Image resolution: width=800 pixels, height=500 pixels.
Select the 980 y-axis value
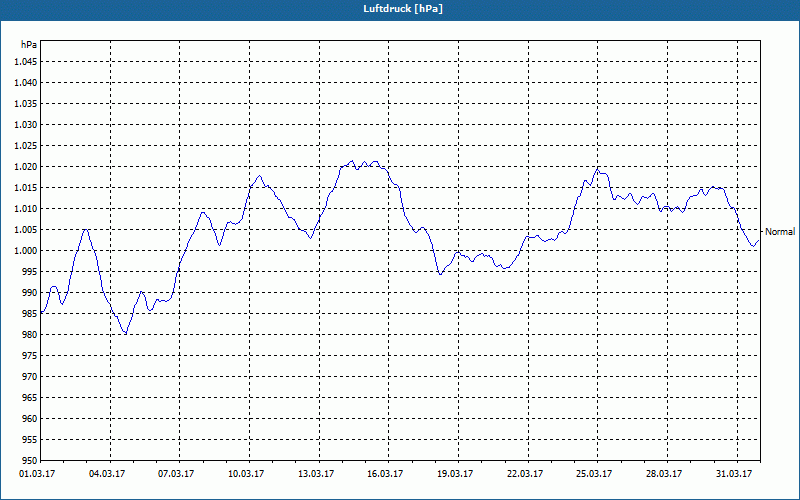[x=30, y=335]
